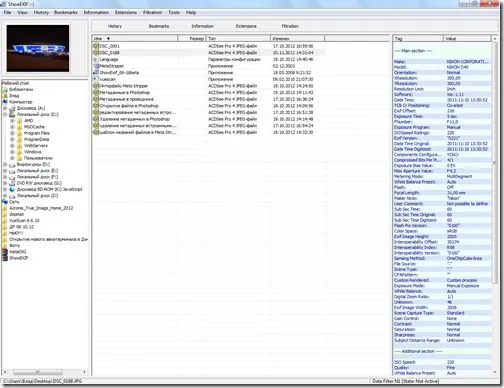Select the шаблон названий файлов file icon
The image size is (504, 388).
[x=96, y=132]
